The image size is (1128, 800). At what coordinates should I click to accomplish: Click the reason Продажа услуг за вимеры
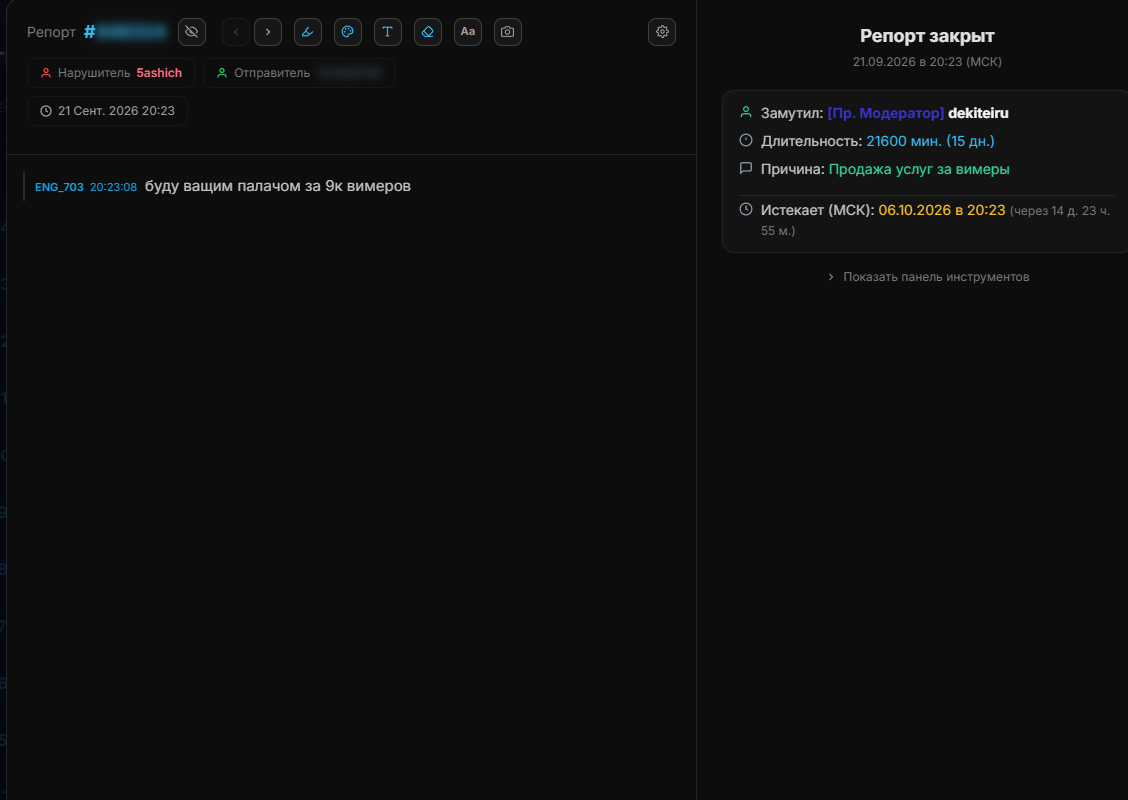coord(919,169)
